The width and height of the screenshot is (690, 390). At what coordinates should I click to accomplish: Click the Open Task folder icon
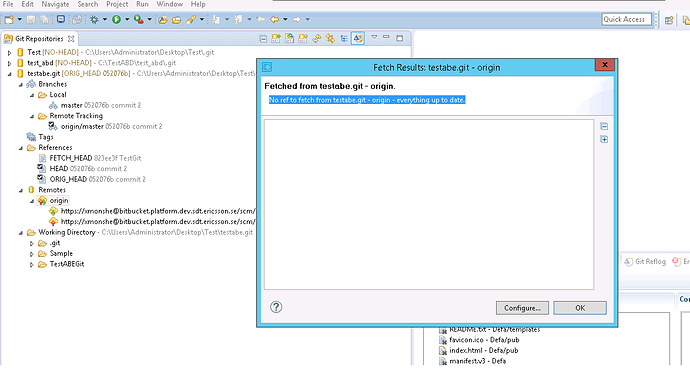(x=176, y=19)
